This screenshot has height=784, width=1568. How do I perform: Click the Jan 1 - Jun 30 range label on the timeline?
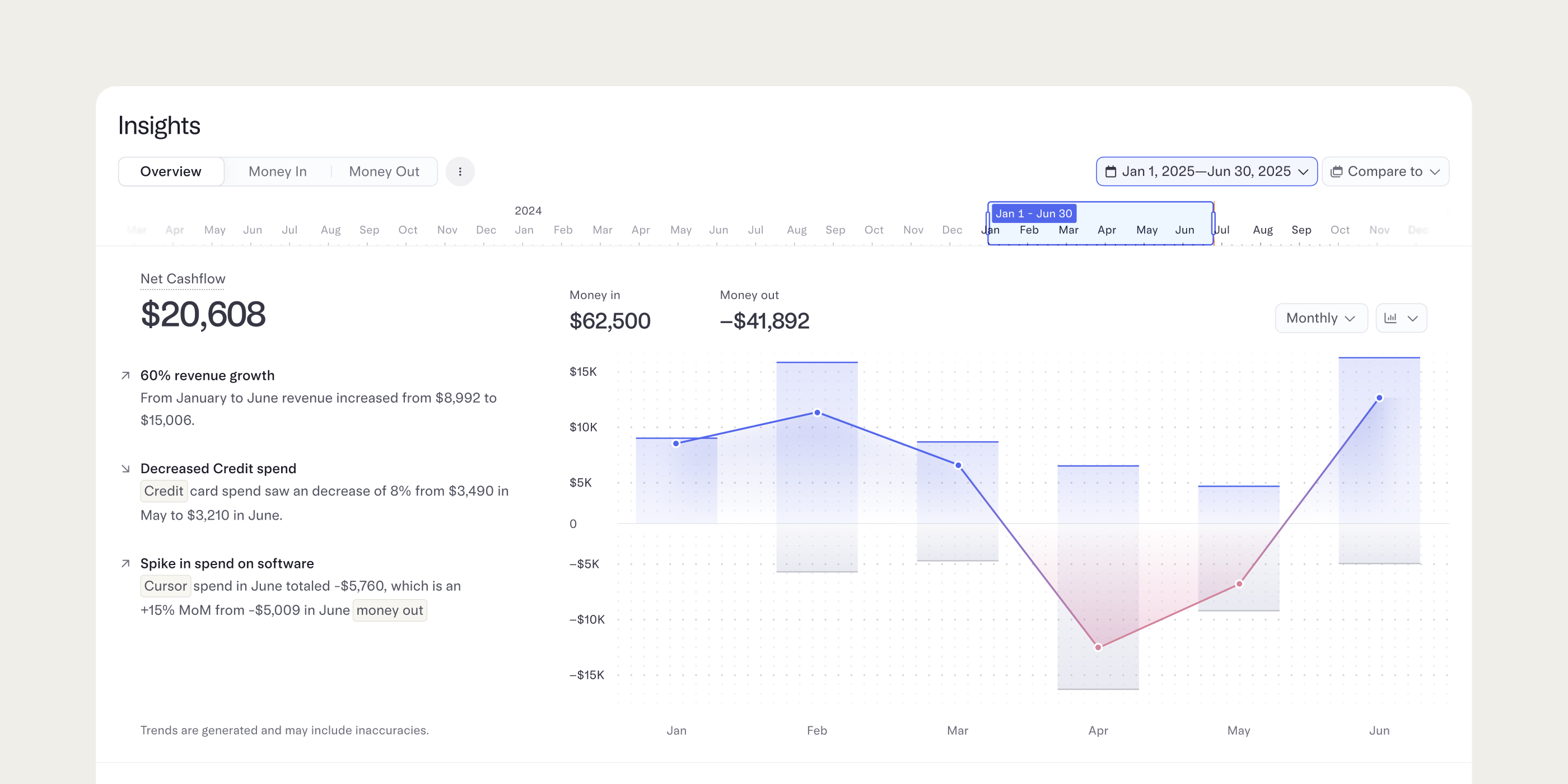click(1034, 213)
